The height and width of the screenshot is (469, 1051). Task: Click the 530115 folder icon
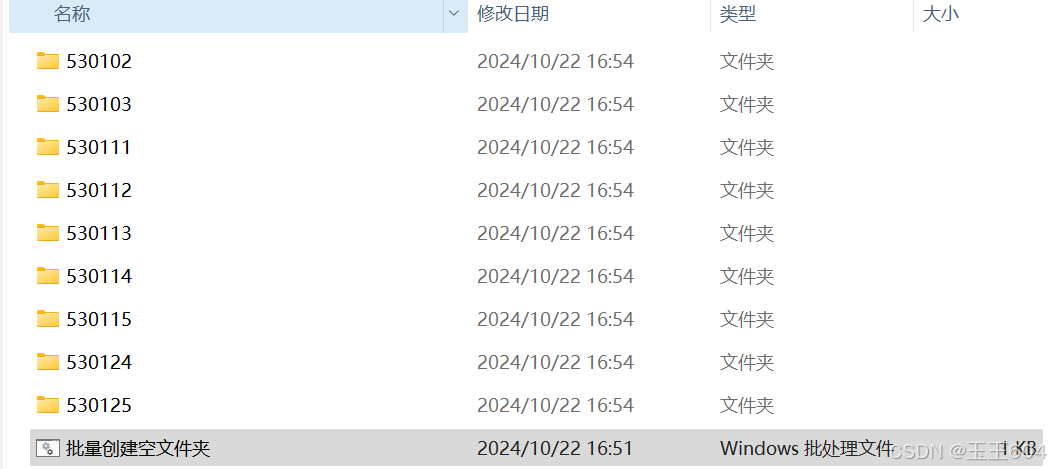(x=48, y=318)
